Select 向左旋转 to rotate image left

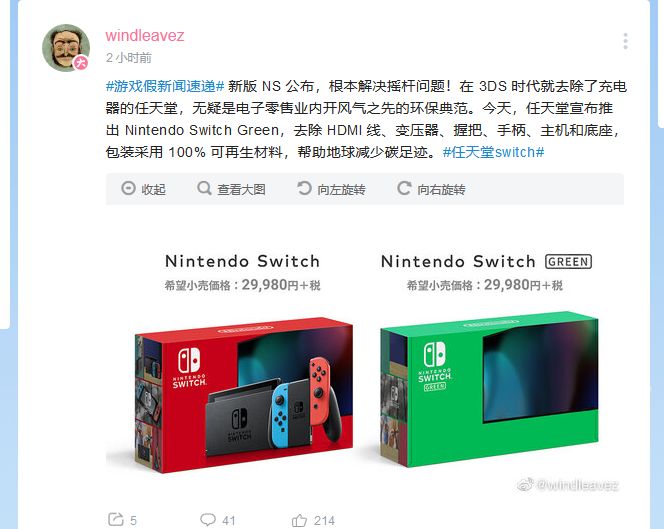[x=341, y=189]
